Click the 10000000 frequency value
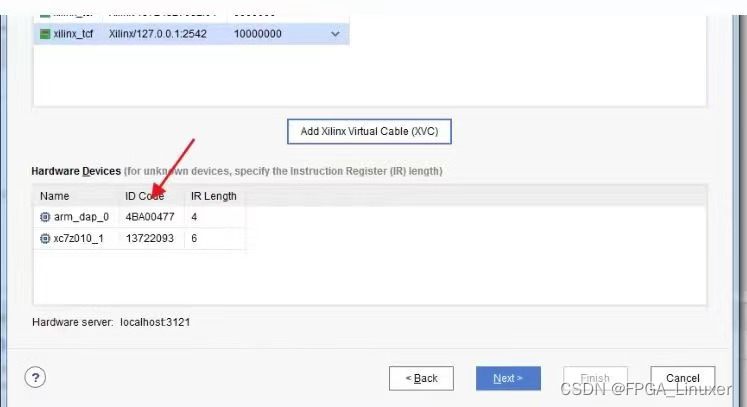The image size is (747, 407). (x=258, y=34)
